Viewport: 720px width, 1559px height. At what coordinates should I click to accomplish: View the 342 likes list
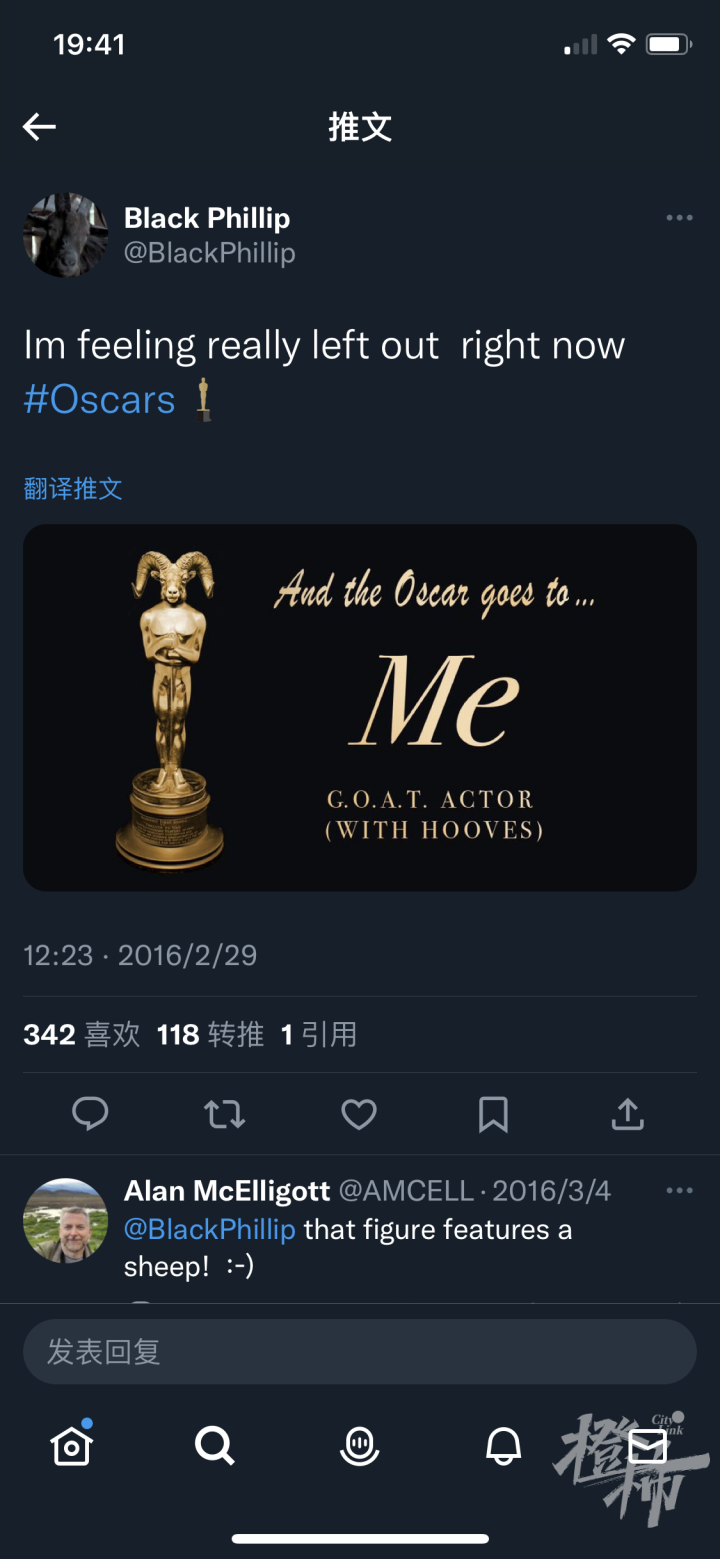[x=82, y=1034]
